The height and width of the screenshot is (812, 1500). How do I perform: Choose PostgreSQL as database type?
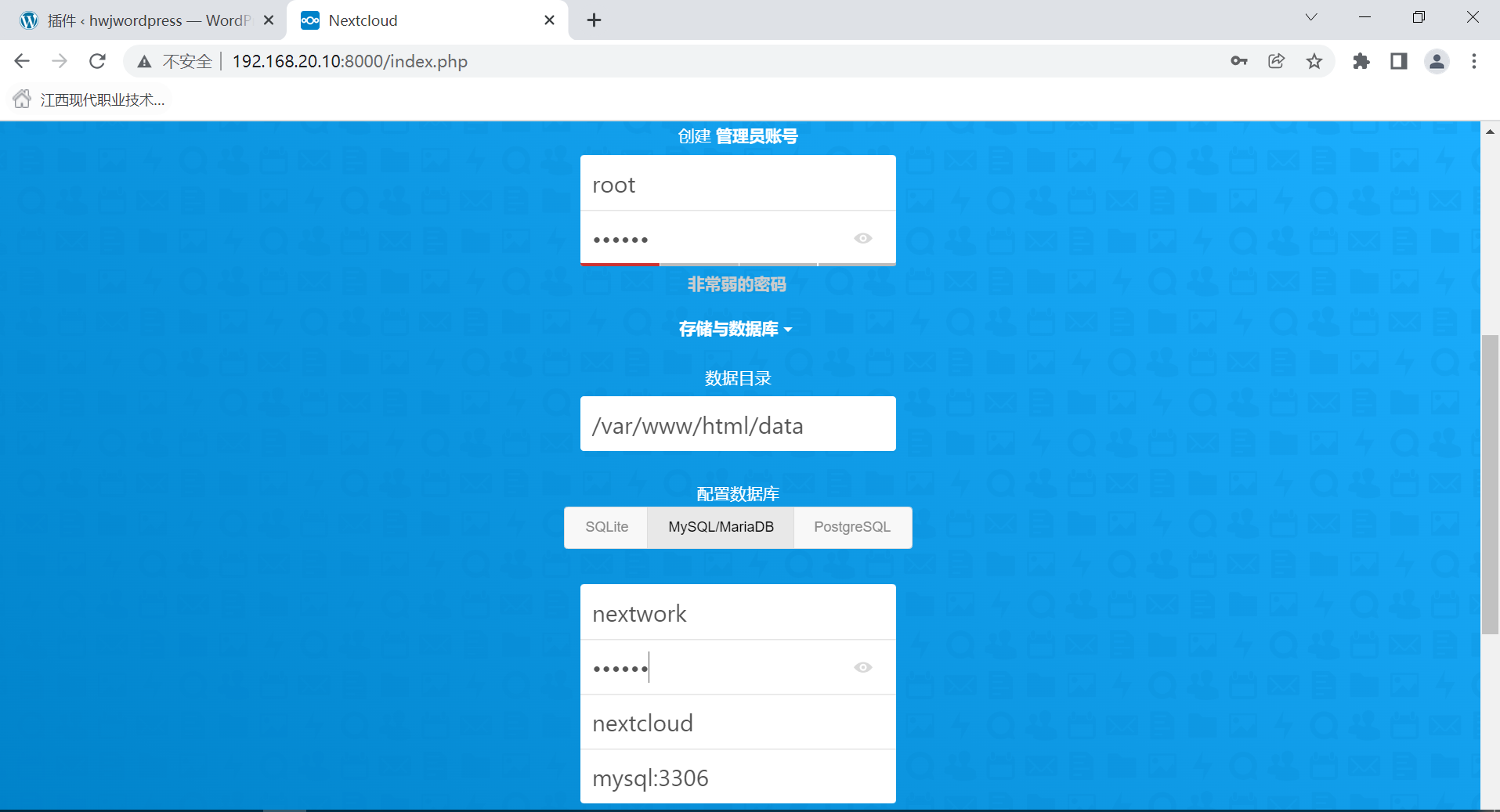852,527
